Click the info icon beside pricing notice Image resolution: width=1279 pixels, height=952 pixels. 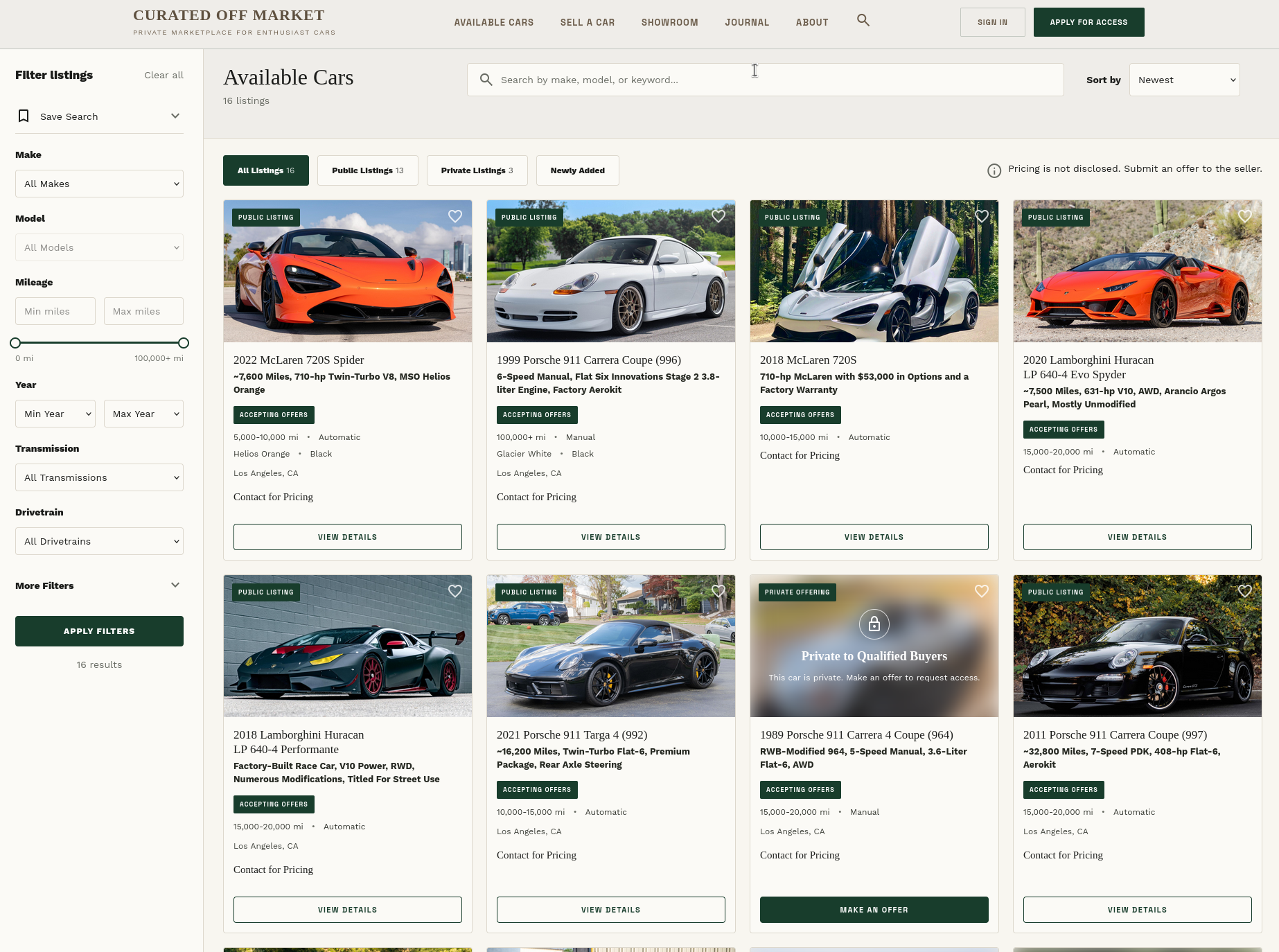[994, 170]
